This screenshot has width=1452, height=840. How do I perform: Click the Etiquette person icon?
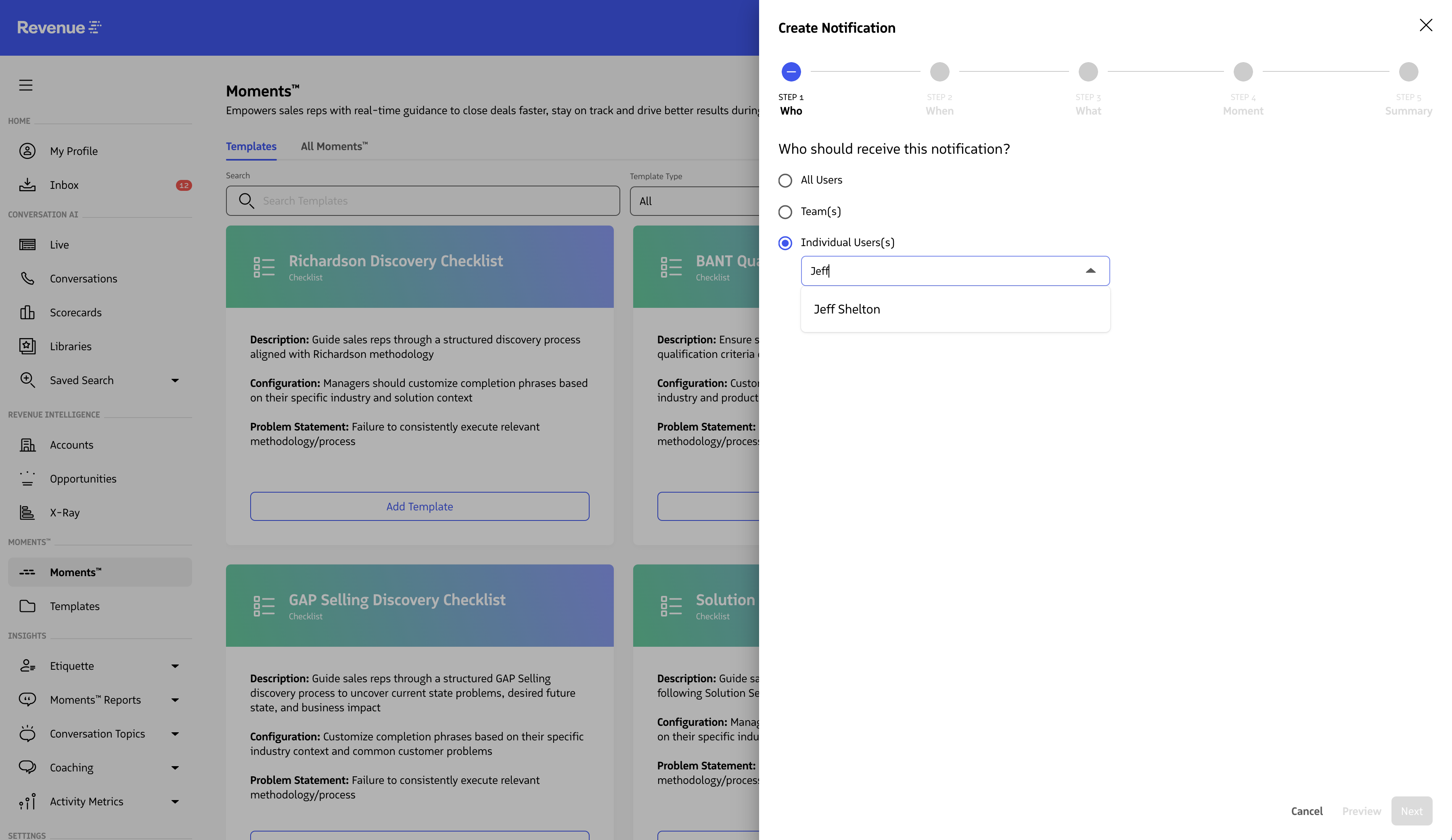[27, 665]
